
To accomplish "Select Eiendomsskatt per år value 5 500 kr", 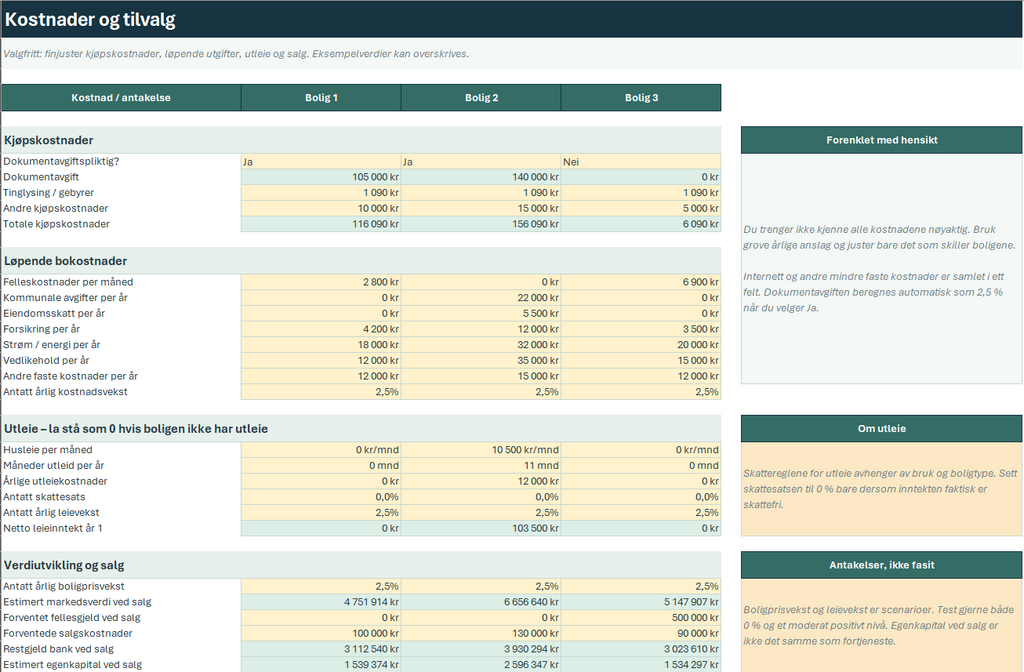I will coord(481,313).
